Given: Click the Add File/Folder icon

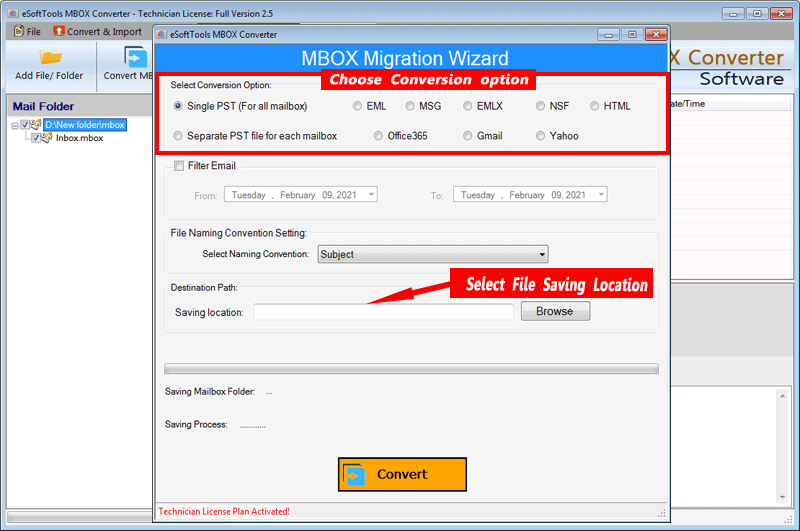Looking at the screenshot, I should 51,57.
